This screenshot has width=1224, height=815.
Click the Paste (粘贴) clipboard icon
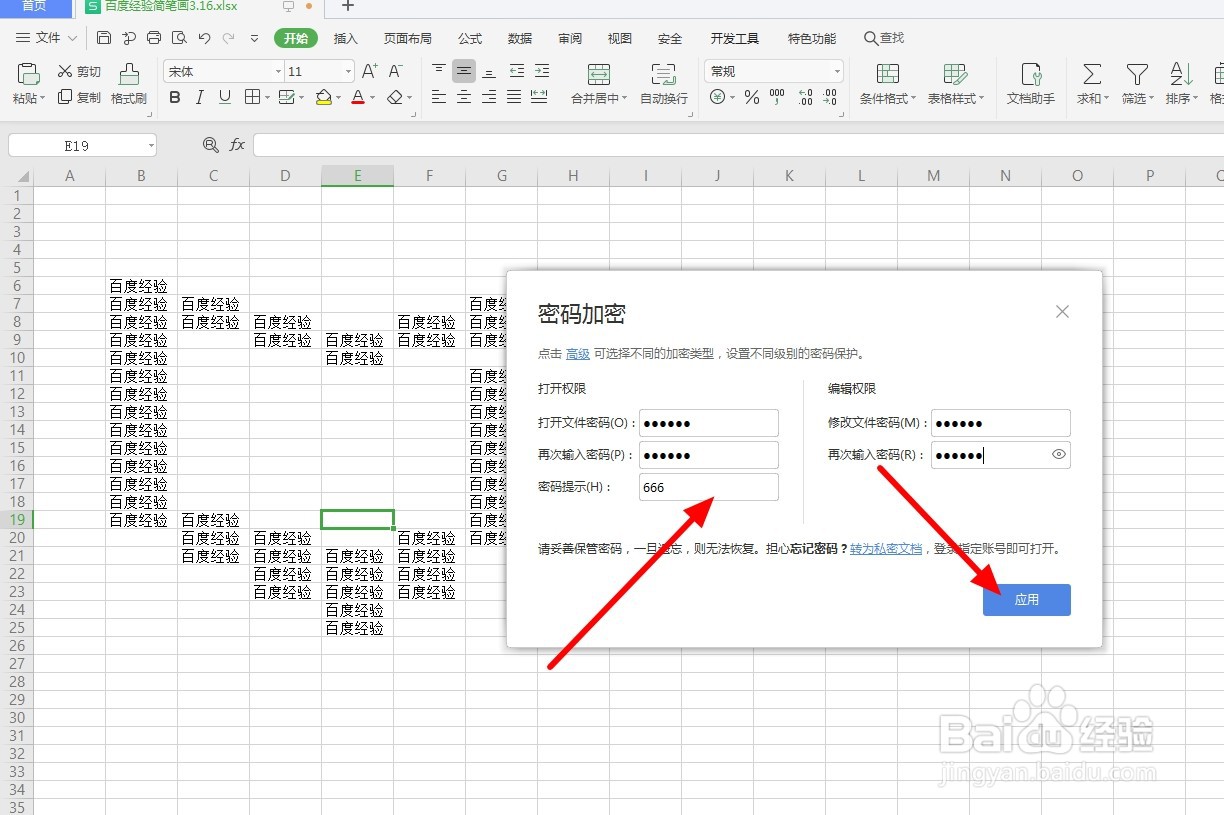(x=28, y=74)
